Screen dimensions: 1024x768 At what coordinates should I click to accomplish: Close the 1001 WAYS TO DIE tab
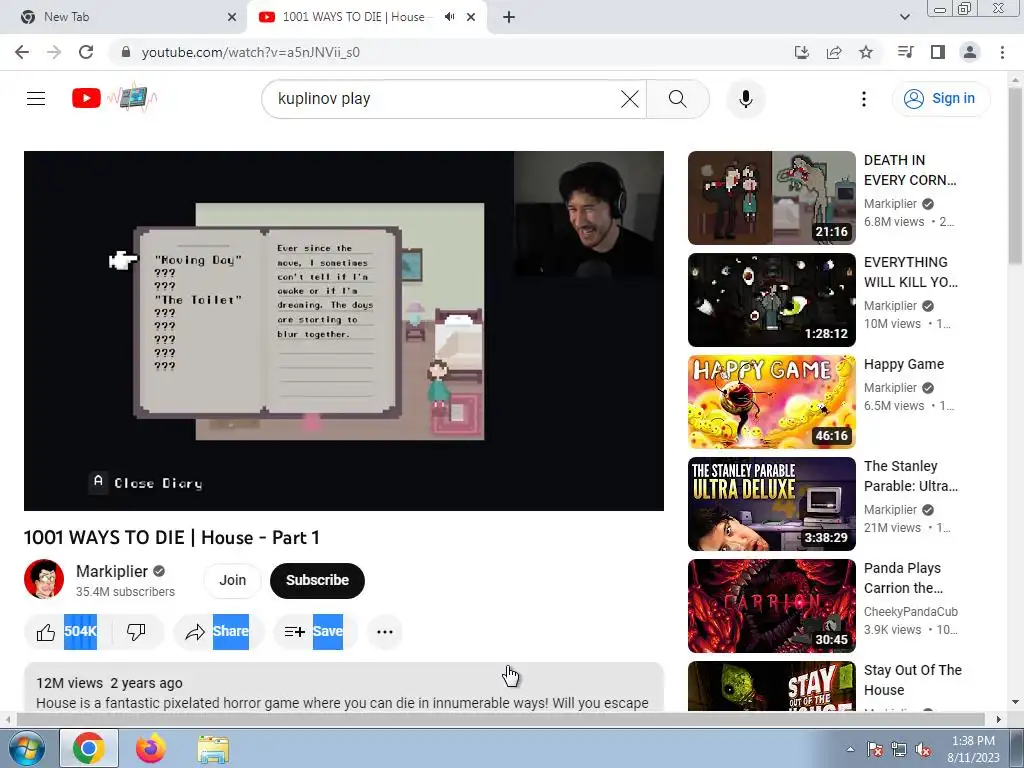[x=471, y=17]
